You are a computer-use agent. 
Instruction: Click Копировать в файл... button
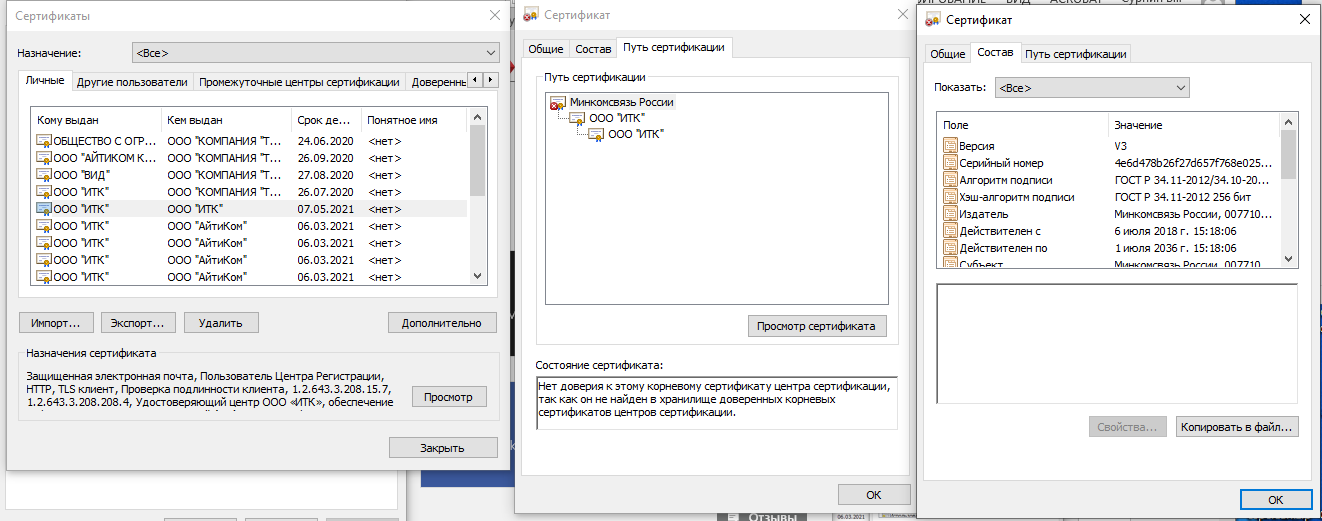pyautogui.click(x=1237, y=427)
